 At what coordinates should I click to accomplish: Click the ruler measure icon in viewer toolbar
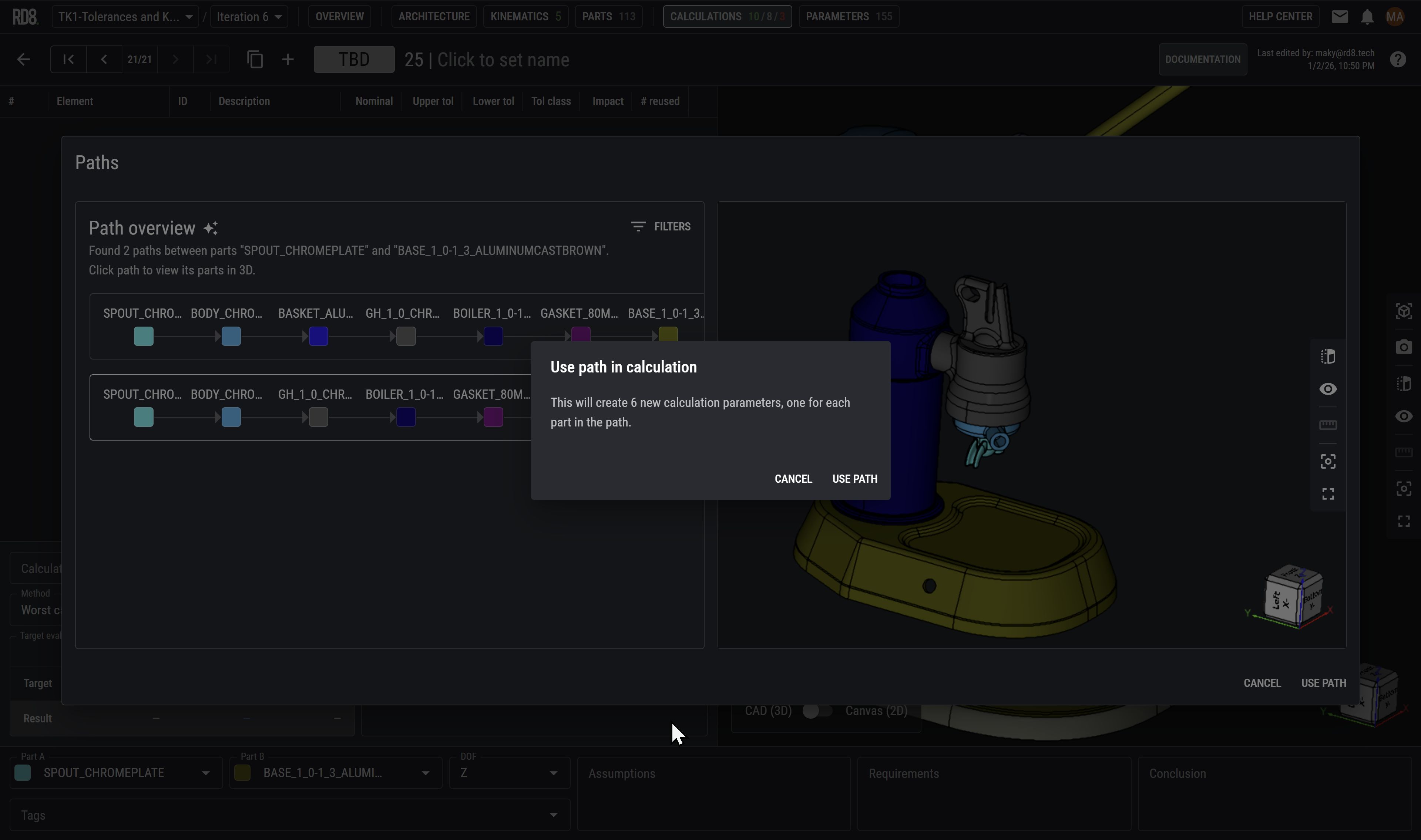pos(1328,425)
